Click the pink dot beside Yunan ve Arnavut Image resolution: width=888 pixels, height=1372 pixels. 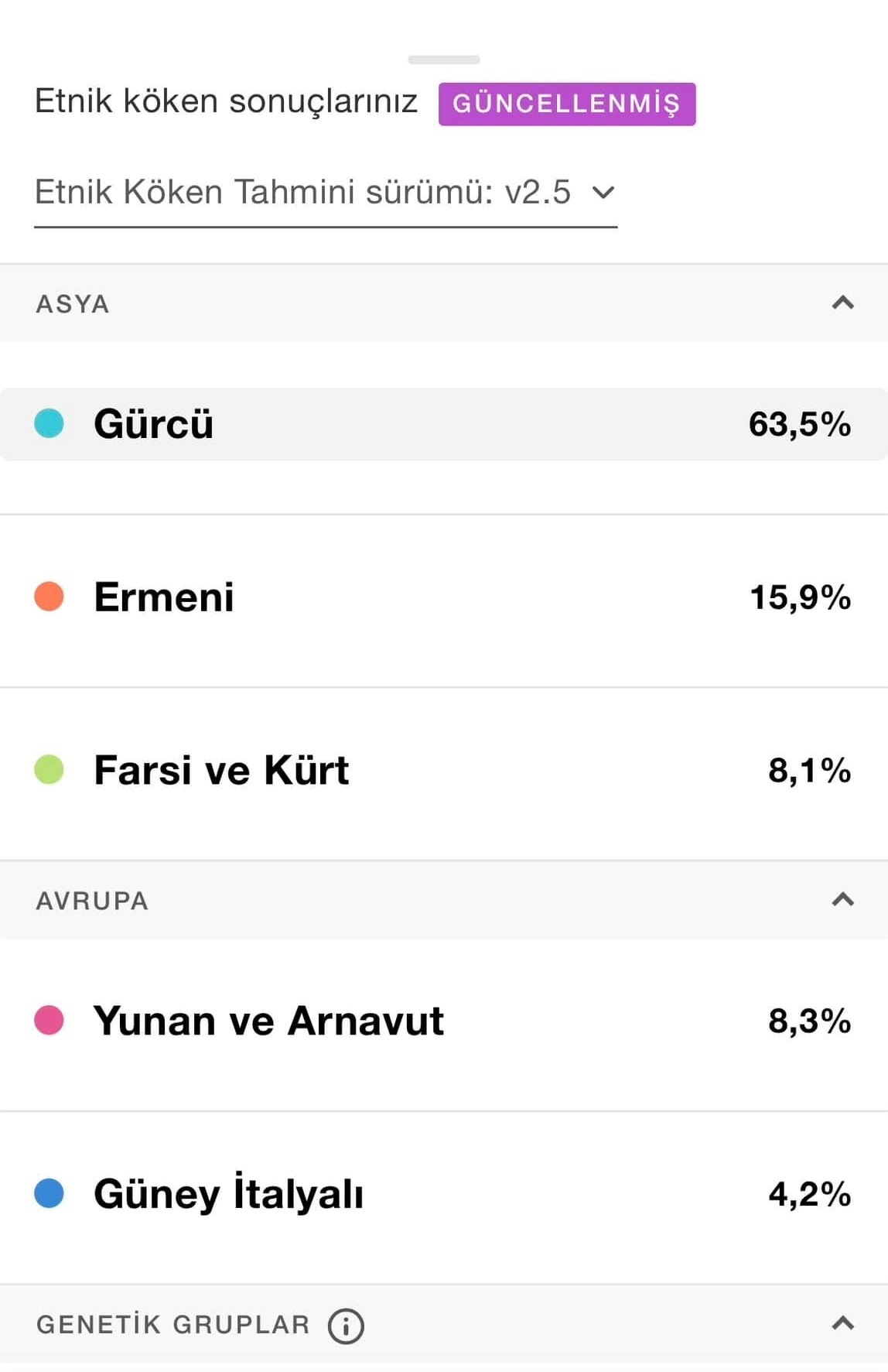click(x=50, y=1021)
